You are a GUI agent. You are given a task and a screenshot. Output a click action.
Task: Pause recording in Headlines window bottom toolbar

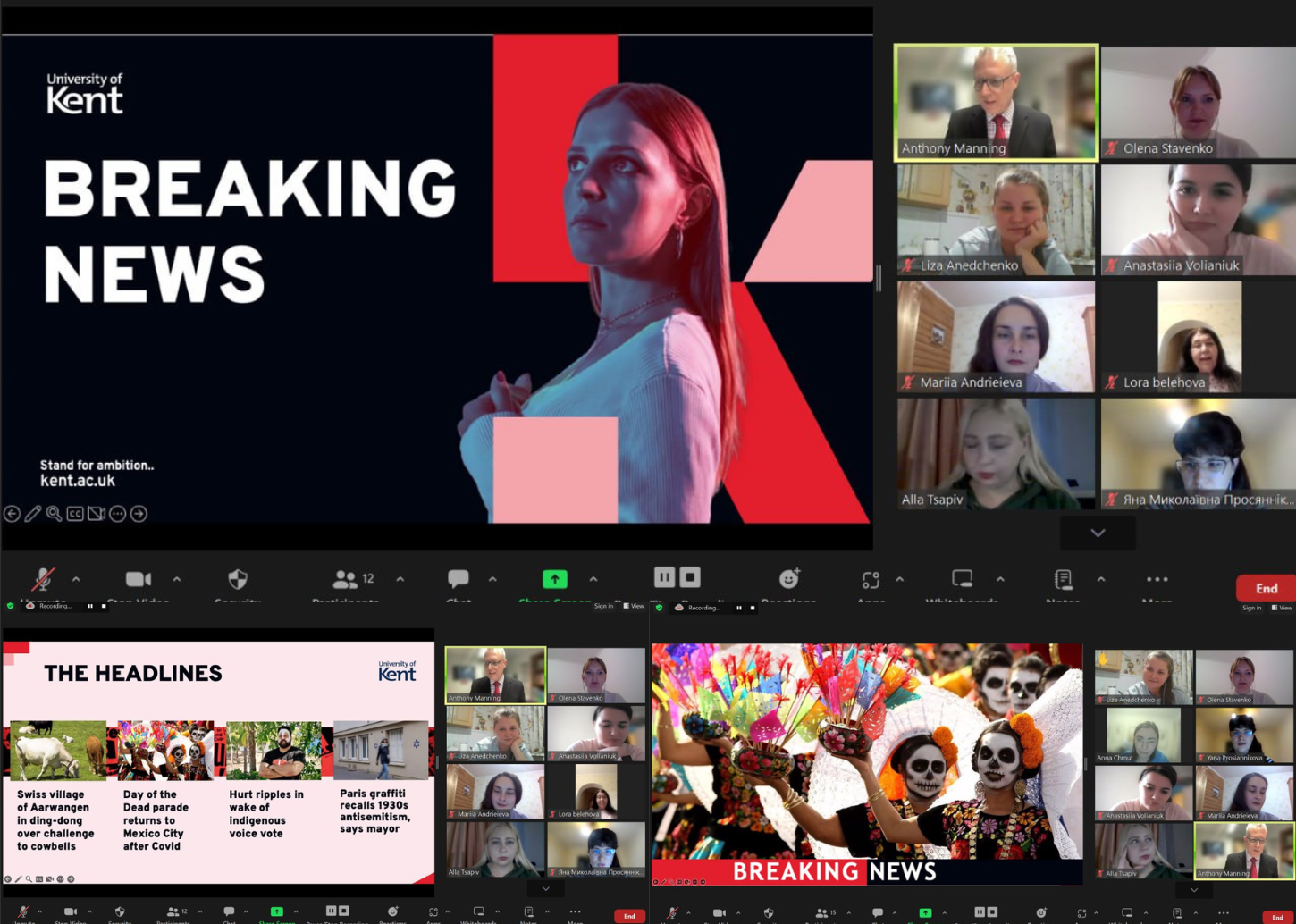point(331,911)
